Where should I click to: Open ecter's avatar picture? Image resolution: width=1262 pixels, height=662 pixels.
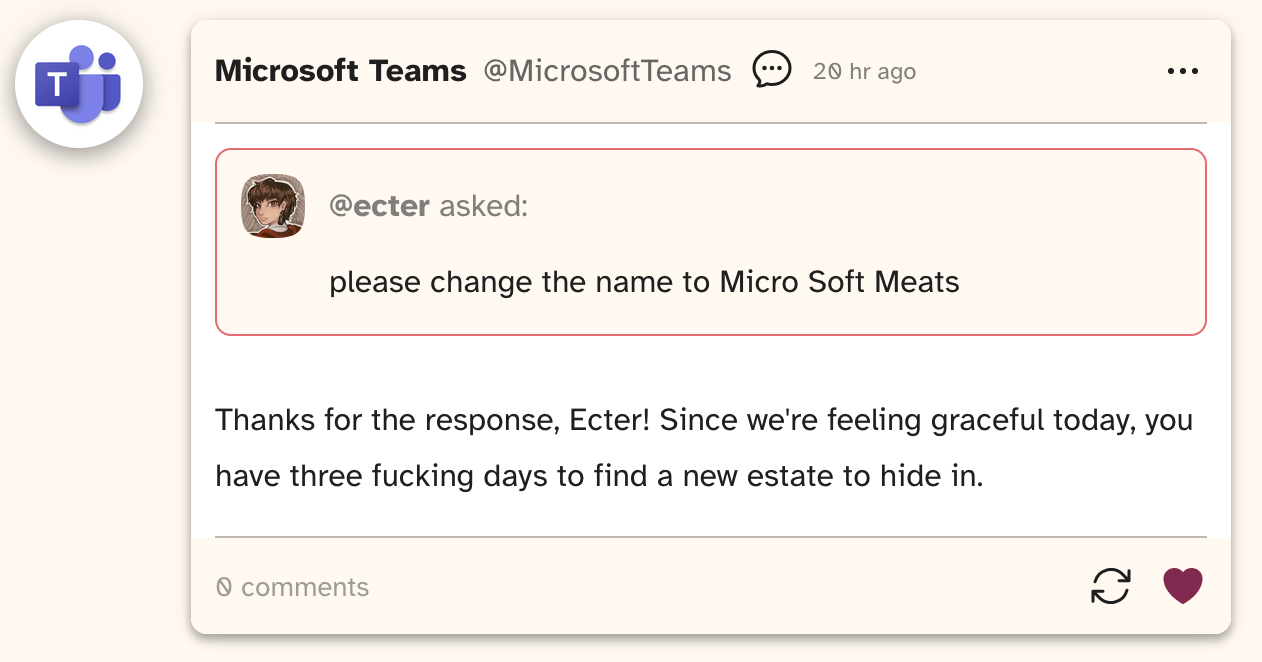[x=273, y=206]
